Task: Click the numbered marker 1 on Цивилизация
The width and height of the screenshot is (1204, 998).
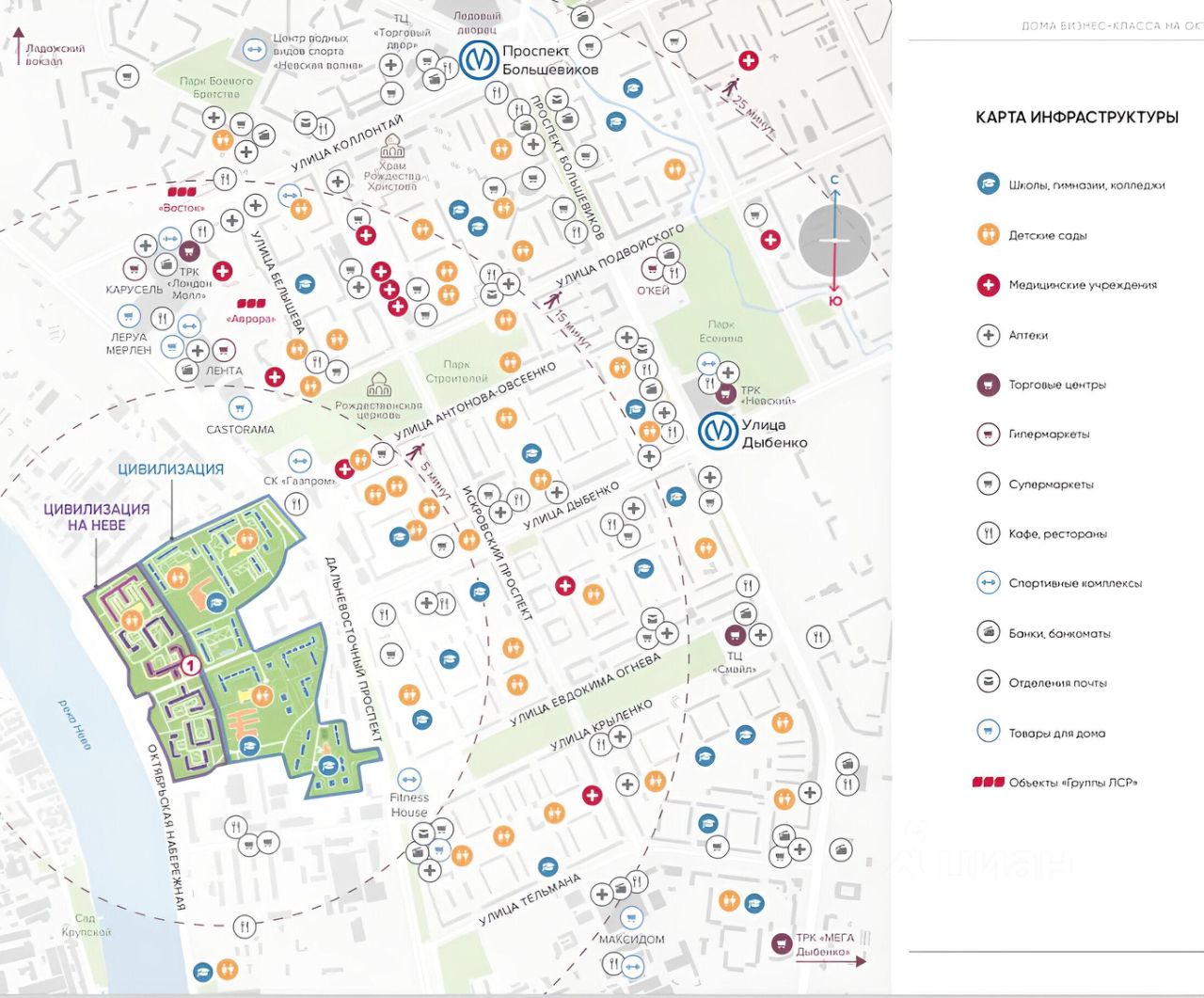Action: 189,665
